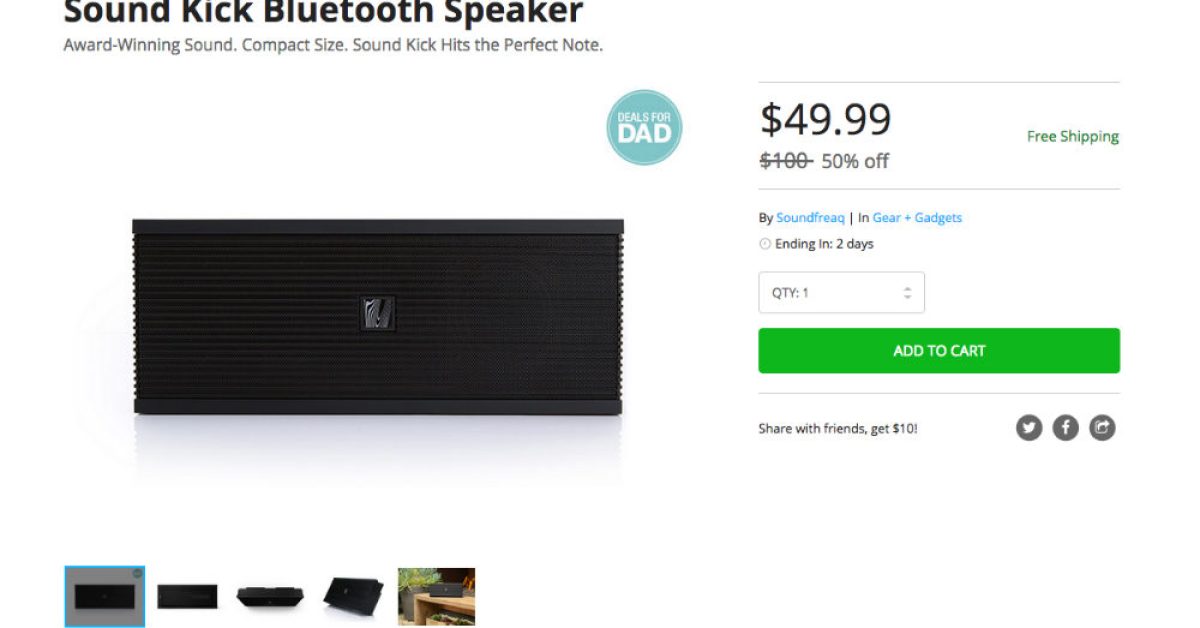The width and height of the screenshot is (1200, 628).
Task: Click the clock icon beside Ending In
Action: click(x=765, y=244)
